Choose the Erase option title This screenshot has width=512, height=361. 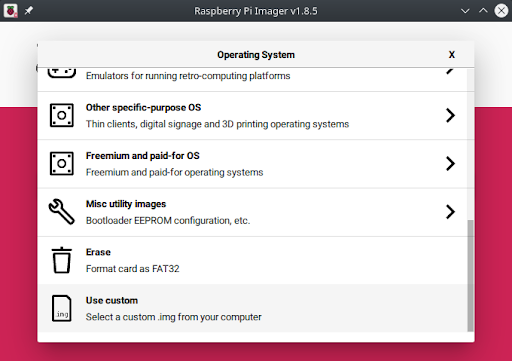[x=98, y=252]
